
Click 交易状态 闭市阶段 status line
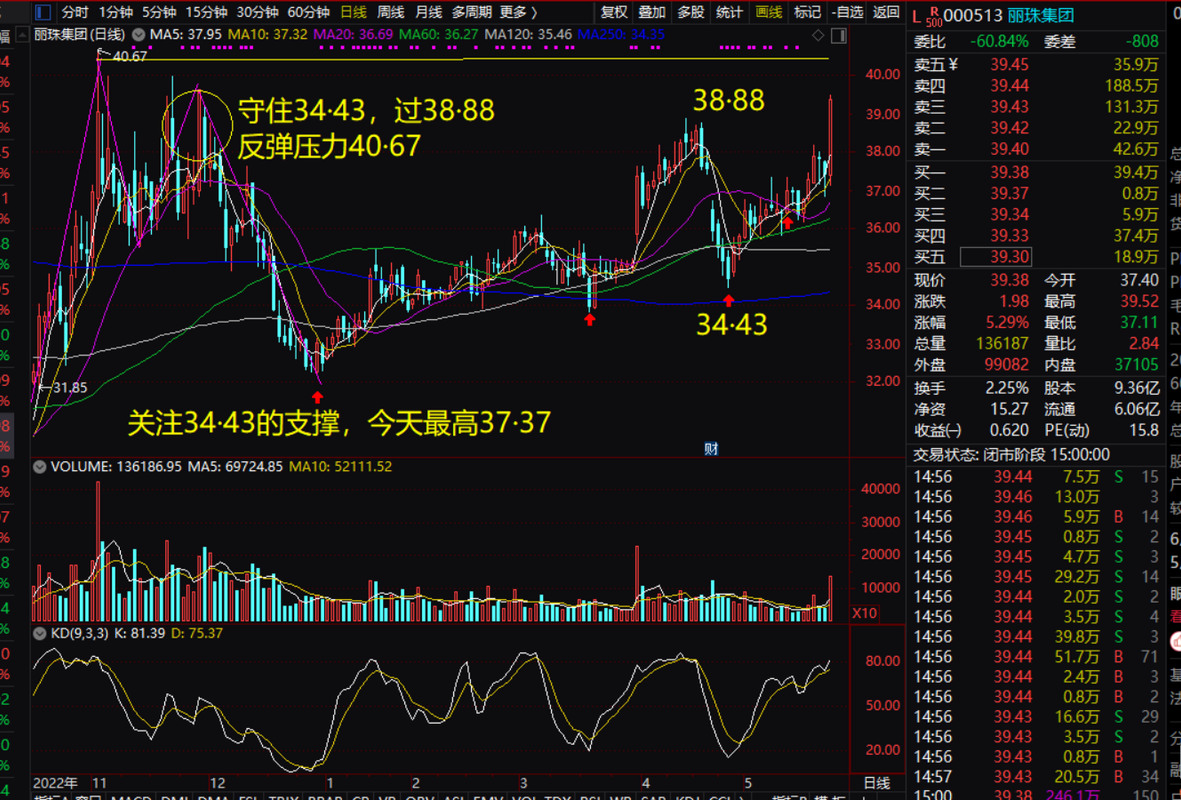1012,455
